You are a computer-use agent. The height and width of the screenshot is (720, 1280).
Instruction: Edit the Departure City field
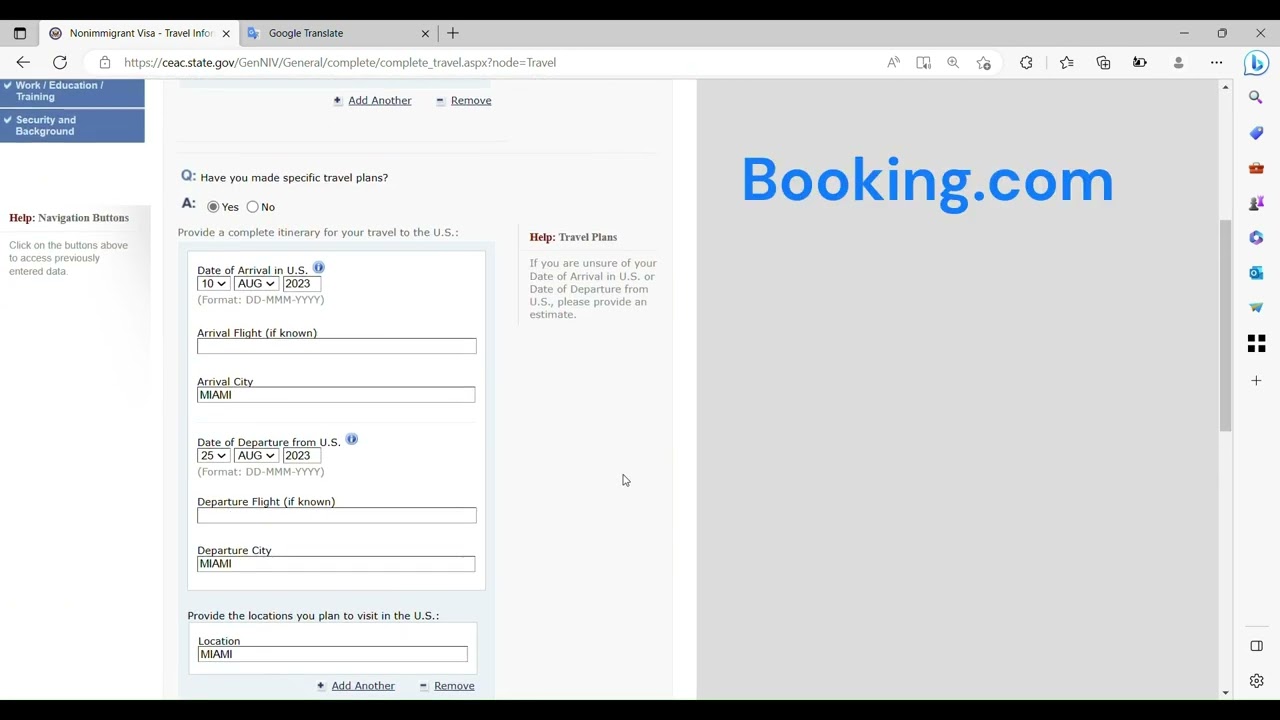tap(336, 564)
